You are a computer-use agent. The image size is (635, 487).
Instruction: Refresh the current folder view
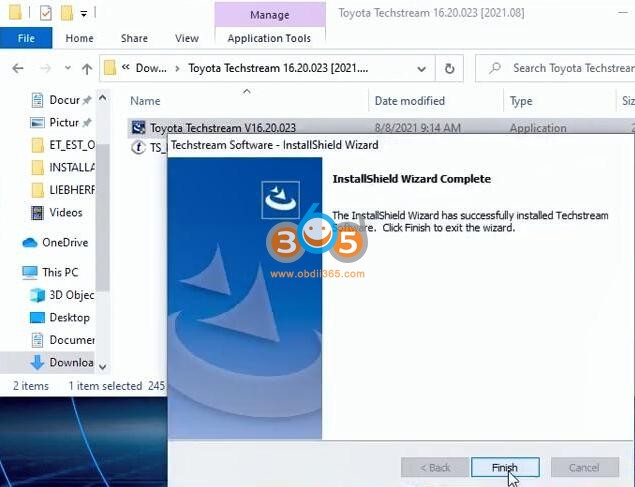[449, 69]
